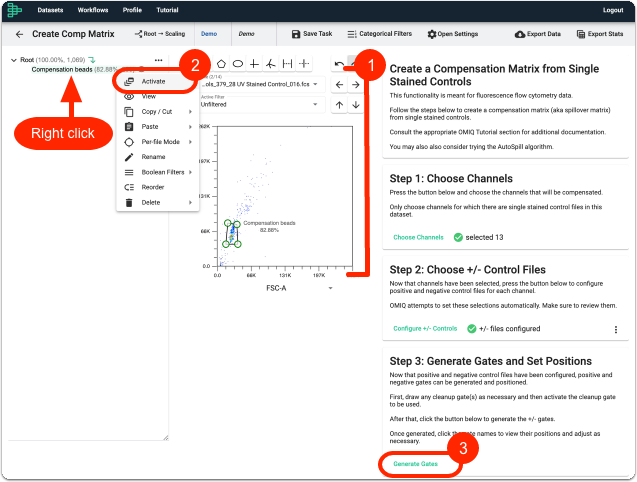Choose View from the context menu
Image resolution: width=637 pixels, height=482 pixels.
pos(158,96)
